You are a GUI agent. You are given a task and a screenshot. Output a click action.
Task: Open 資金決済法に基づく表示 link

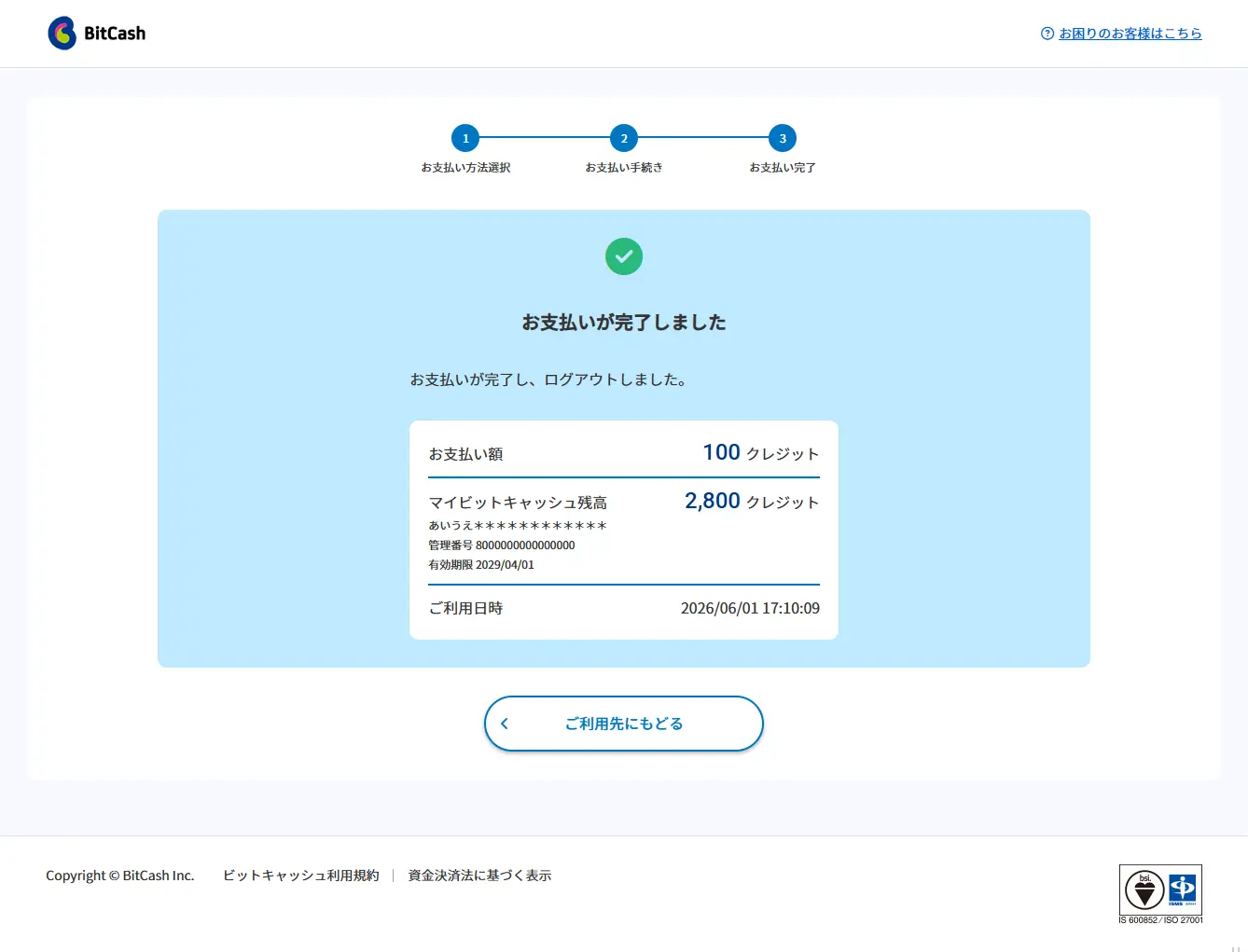click(479, 876)
